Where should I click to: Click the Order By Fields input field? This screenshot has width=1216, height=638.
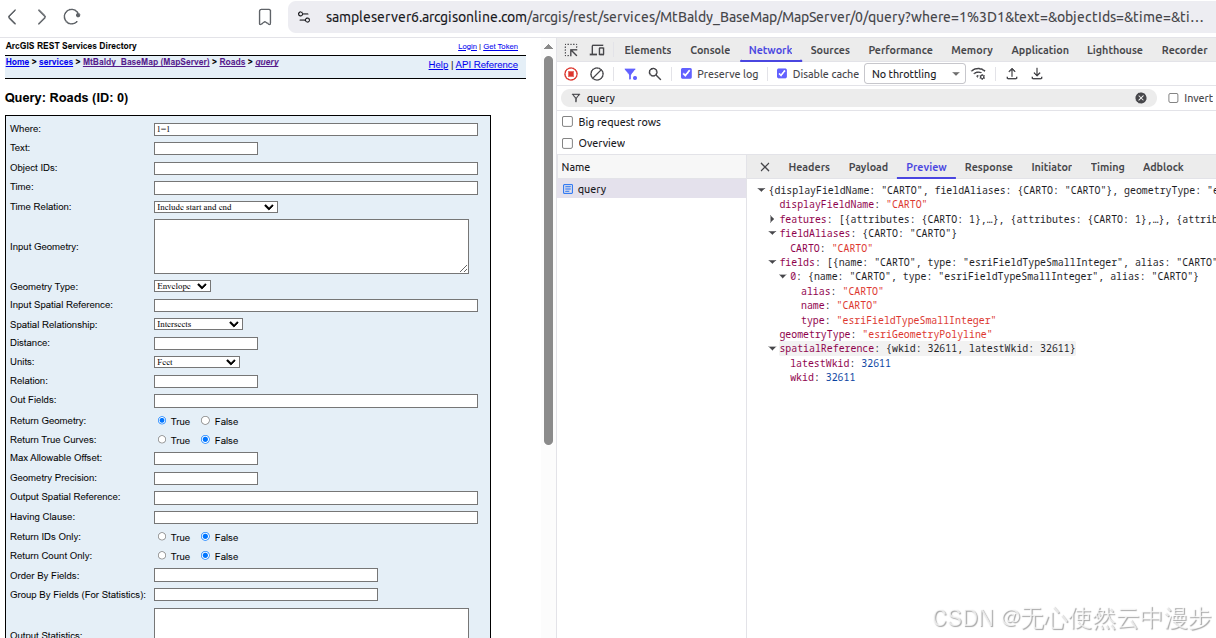point(266,575)
